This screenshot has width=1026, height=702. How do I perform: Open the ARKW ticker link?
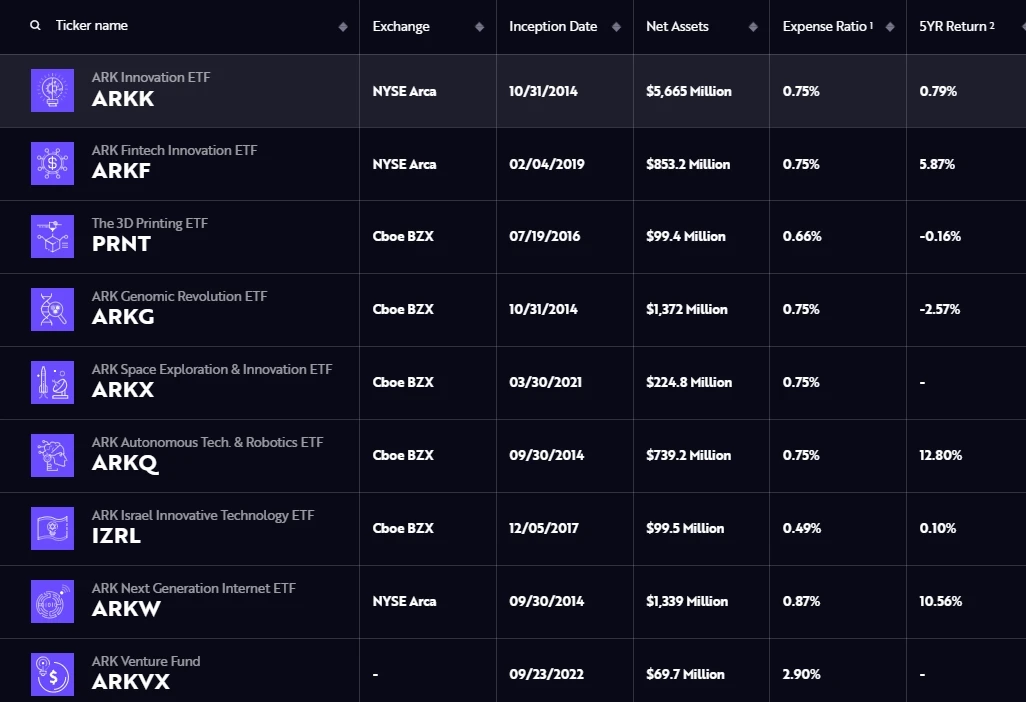(x=126, y=609)
